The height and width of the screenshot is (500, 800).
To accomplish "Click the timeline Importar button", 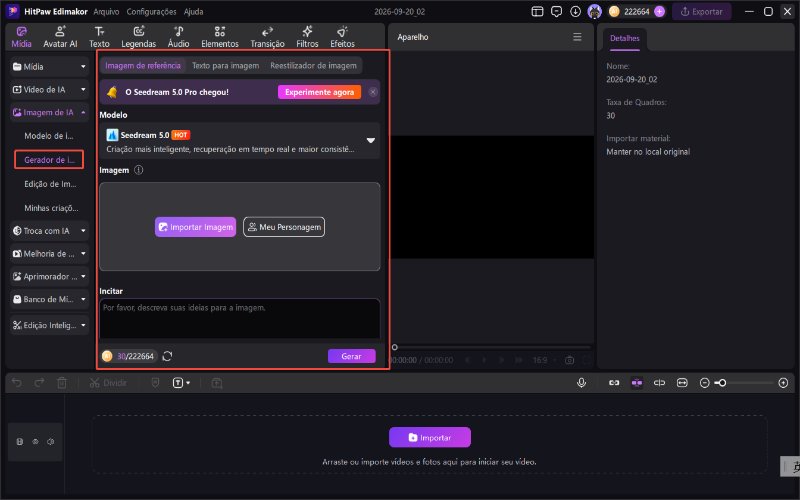I will pos(430,437).
